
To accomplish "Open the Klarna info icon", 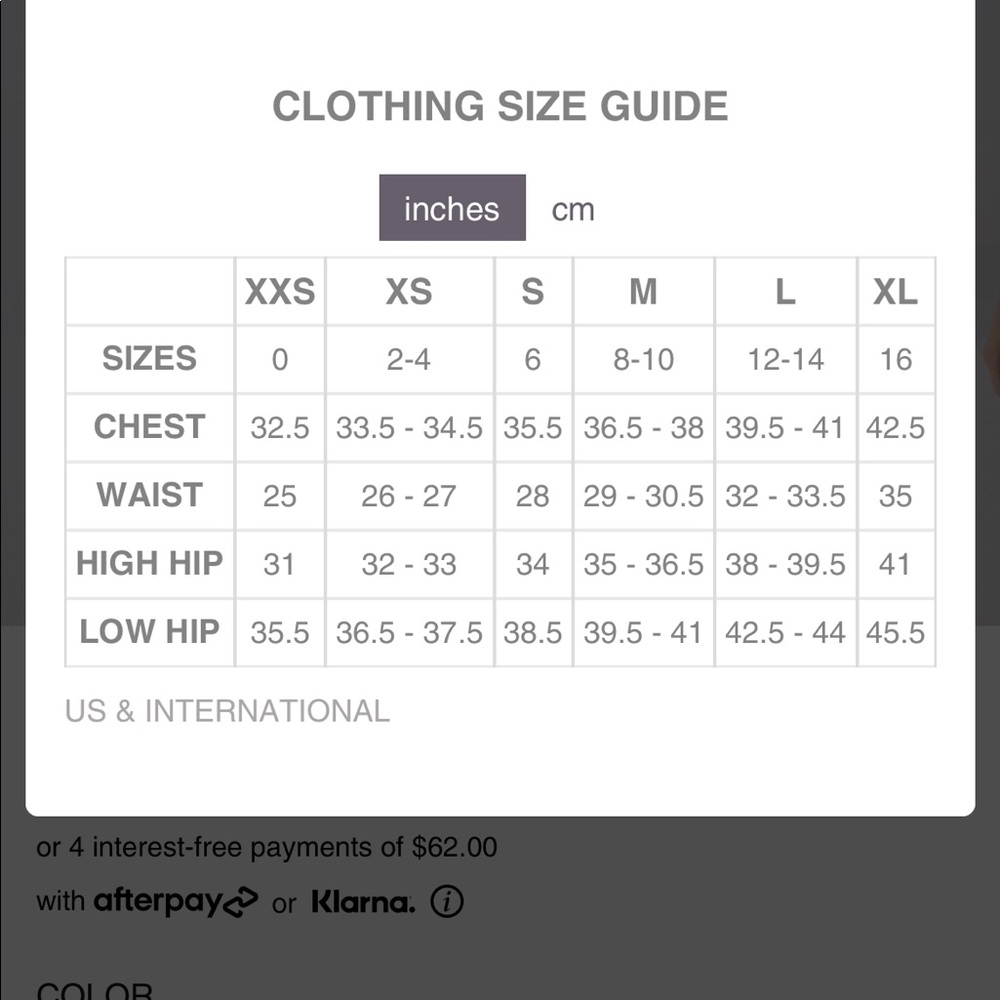I will coord(447,901).
